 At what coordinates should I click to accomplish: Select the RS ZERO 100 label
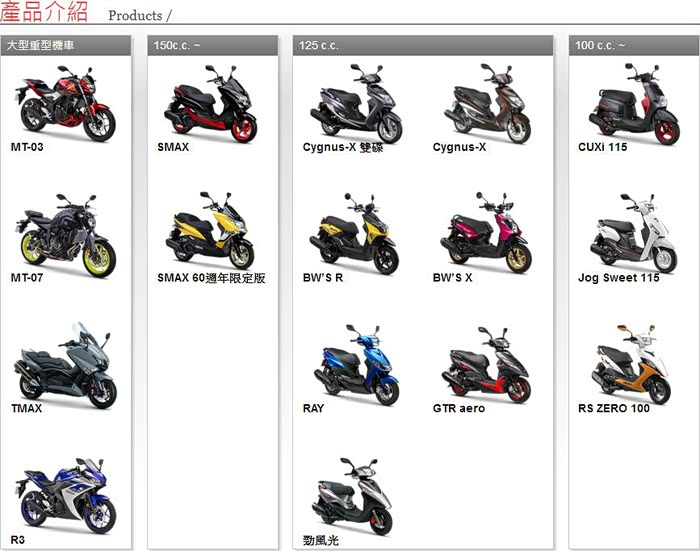[x=613, y=408]
